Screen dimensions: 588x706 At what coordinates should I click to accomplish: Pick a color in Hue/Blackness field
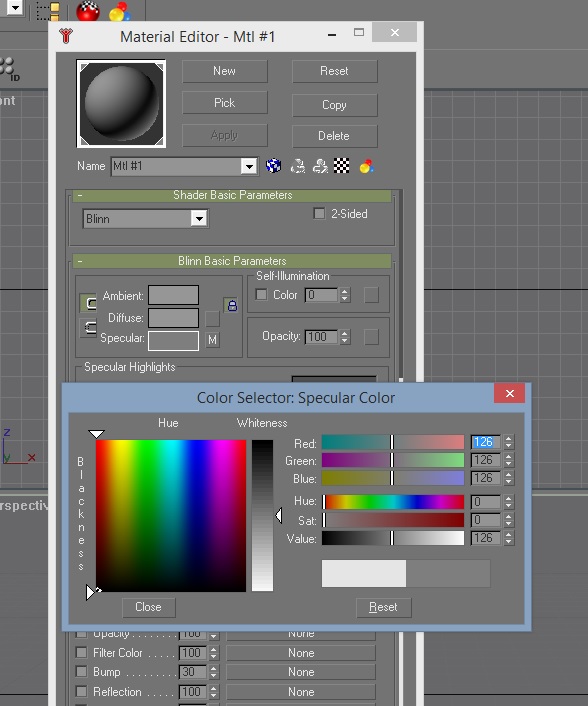(x=171, y=516)
